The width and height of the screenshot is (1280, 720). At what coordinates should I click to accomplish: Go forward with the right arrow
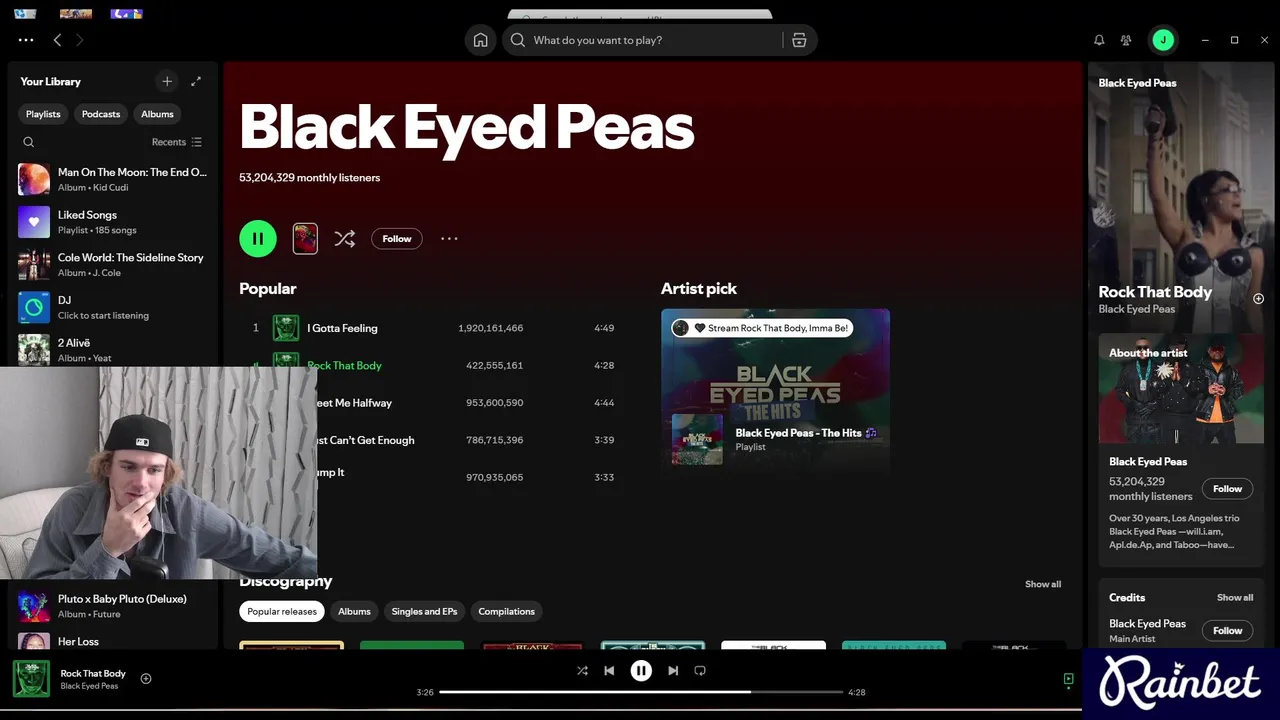[x=80, y=40]
